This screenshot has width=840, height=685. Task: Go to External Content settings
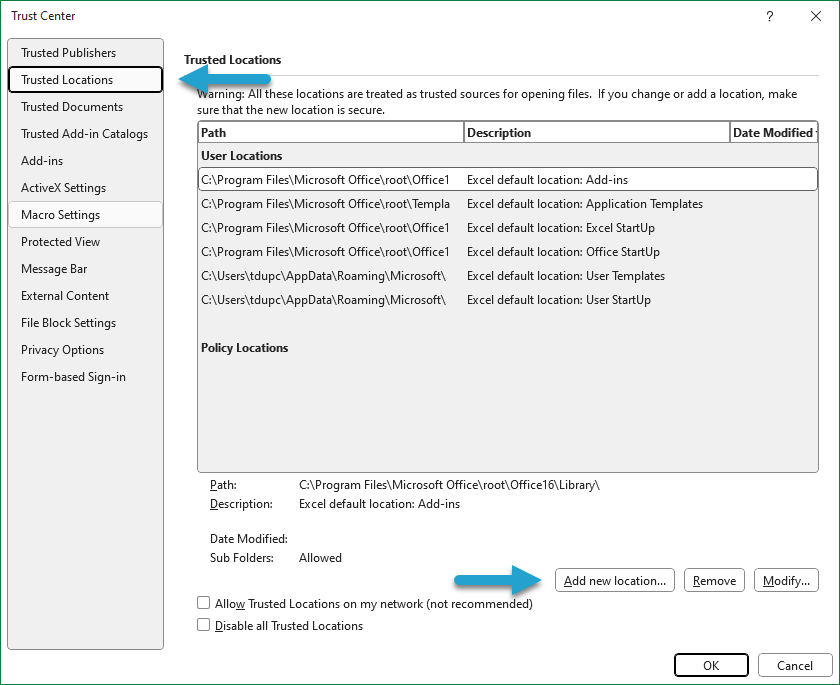pos(85,296)
